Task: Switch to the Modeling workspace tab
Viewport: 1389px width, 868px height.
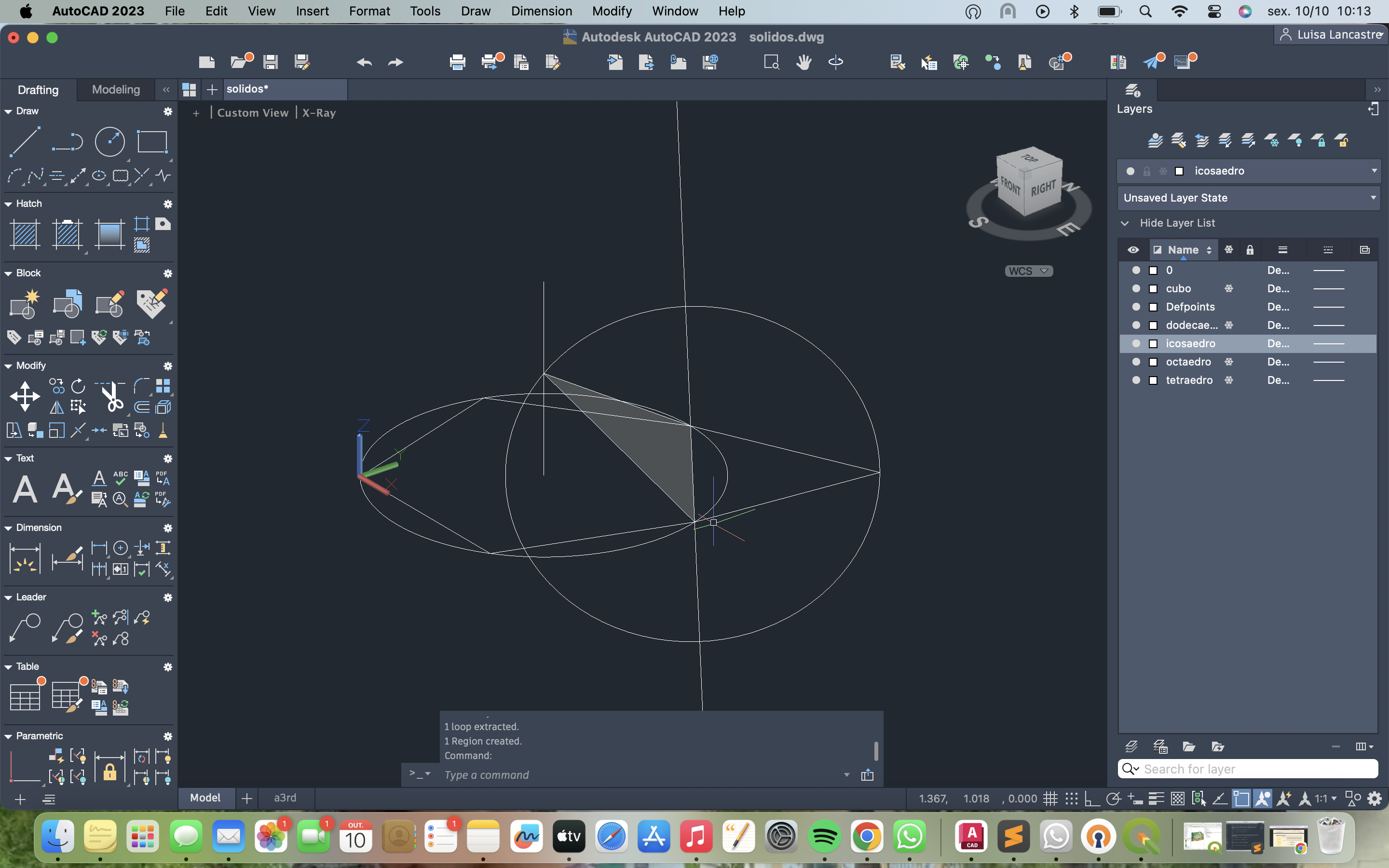Action: click(116, 90)
